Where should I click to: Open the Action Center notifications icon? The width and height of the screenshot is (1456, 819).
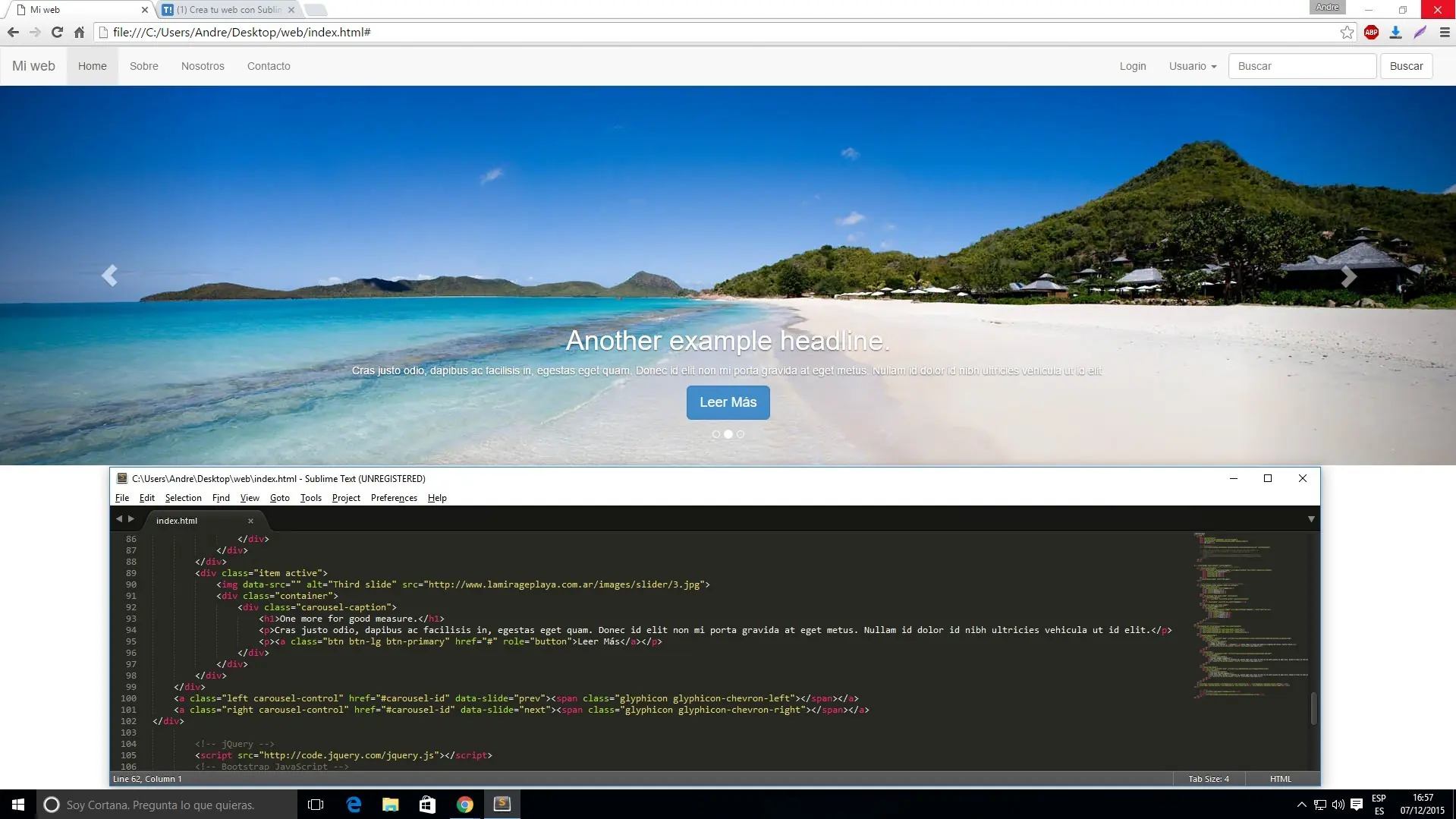(x=1357, y=805)
